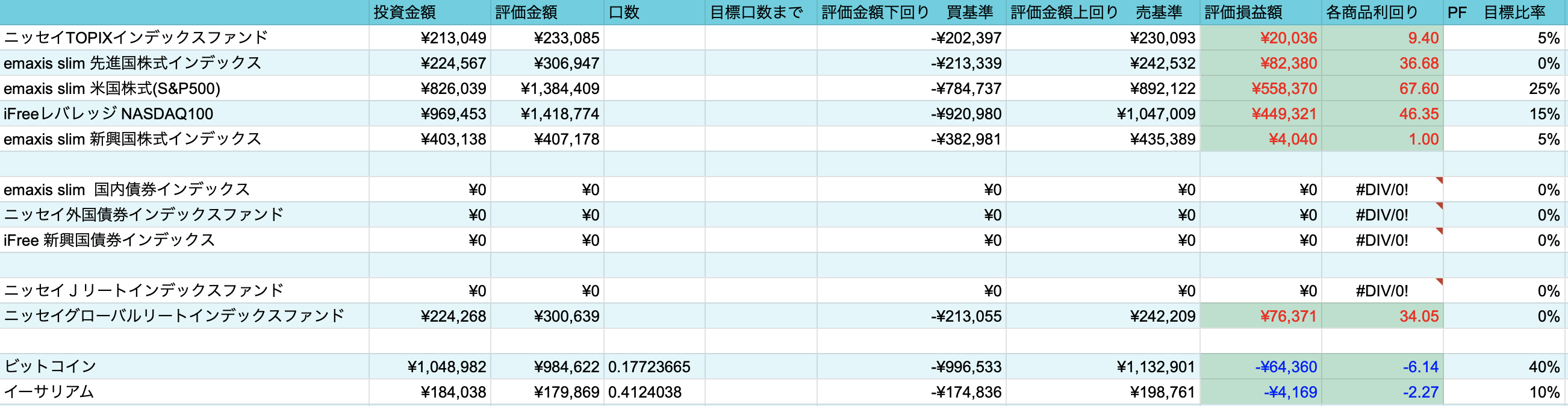Select the 投資金額 column header
Screen dimensions: 1568x406
coord(430,12)
